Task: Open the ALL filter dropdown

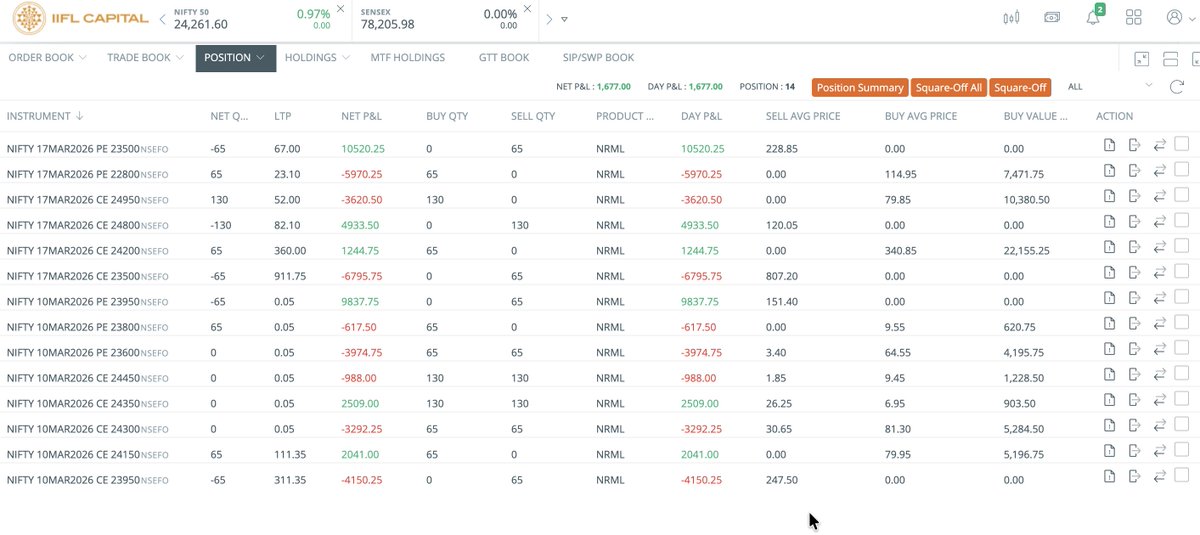Action: [1111, 87]
